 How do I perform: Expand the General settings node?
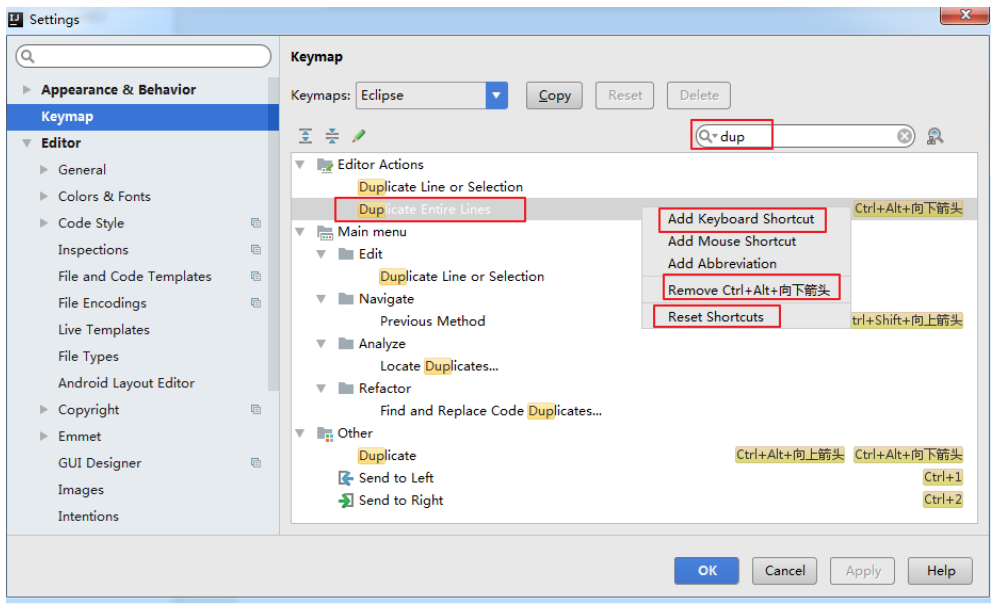44,170
